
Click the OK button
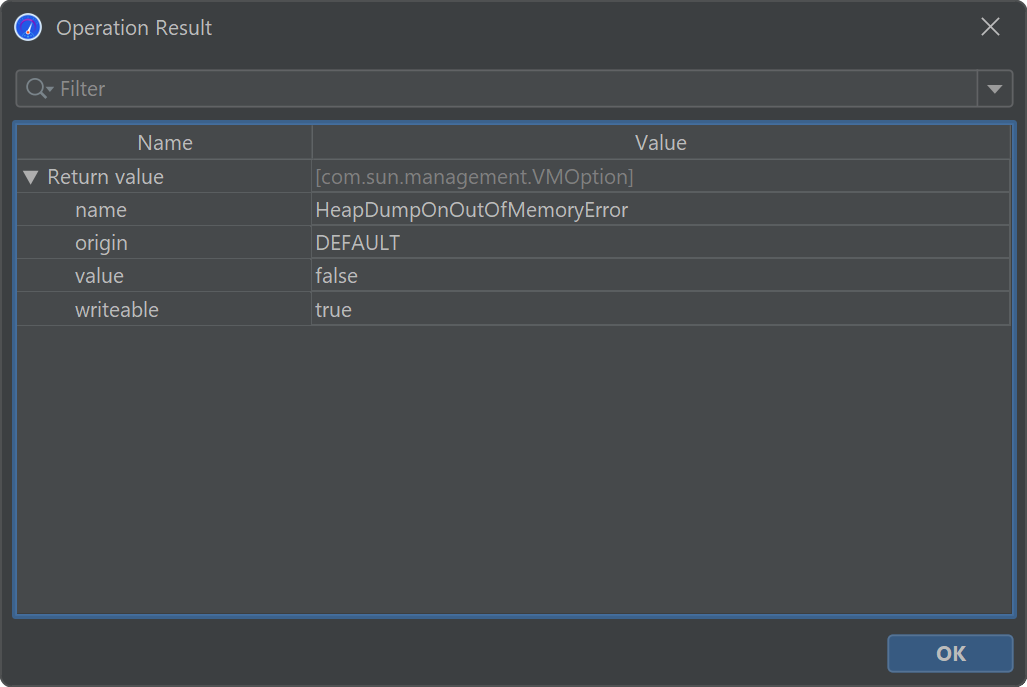[949, 653]
